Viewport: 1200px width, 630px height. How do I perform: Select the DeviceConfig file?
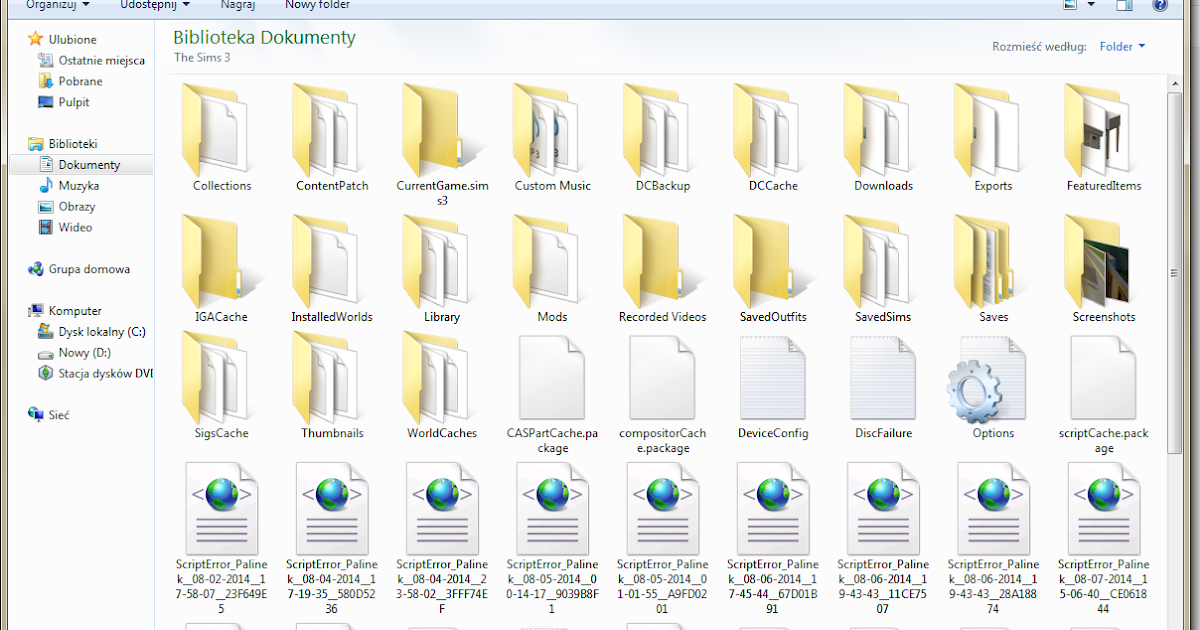click(773, 386)
